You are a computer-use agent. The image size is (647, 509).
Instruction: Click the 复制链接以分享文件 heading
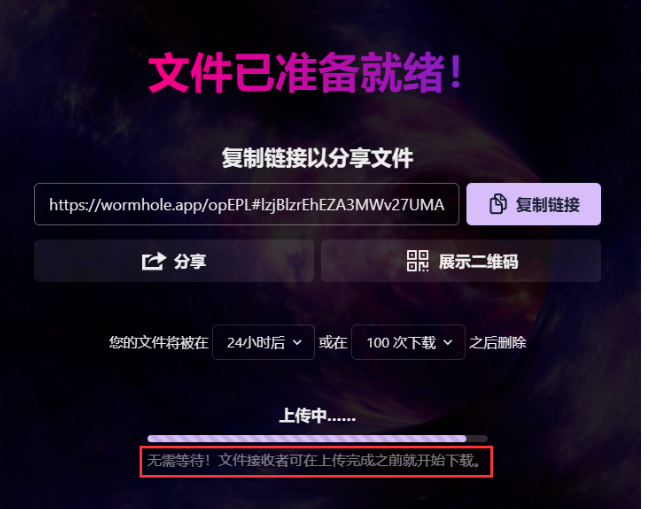click(317, 158)
